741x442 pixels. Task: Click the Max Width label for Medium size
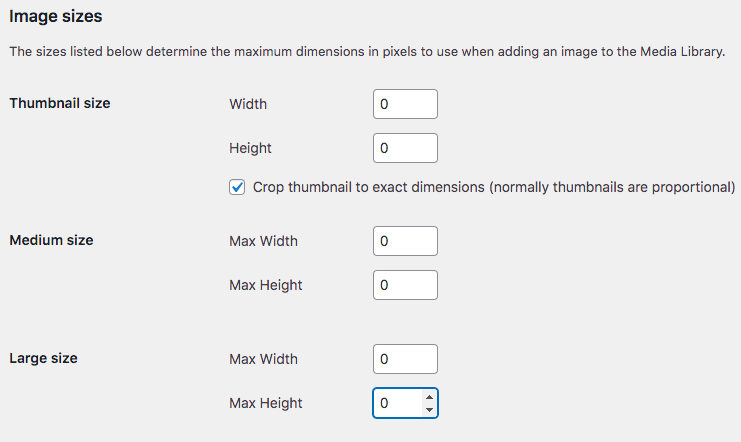pyautogui.click(x=263, y=241)
